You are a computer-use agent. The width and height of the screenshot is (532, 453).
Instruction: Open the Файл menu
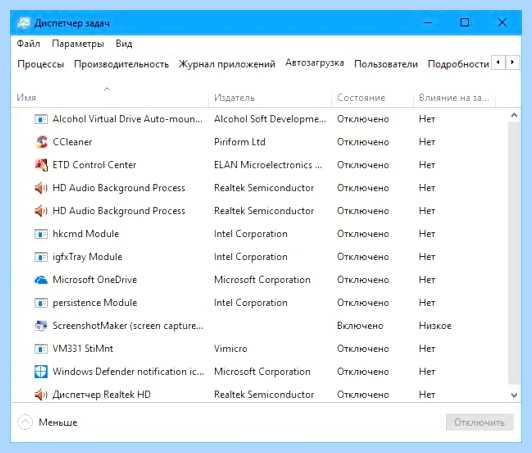tap(28, 44)
